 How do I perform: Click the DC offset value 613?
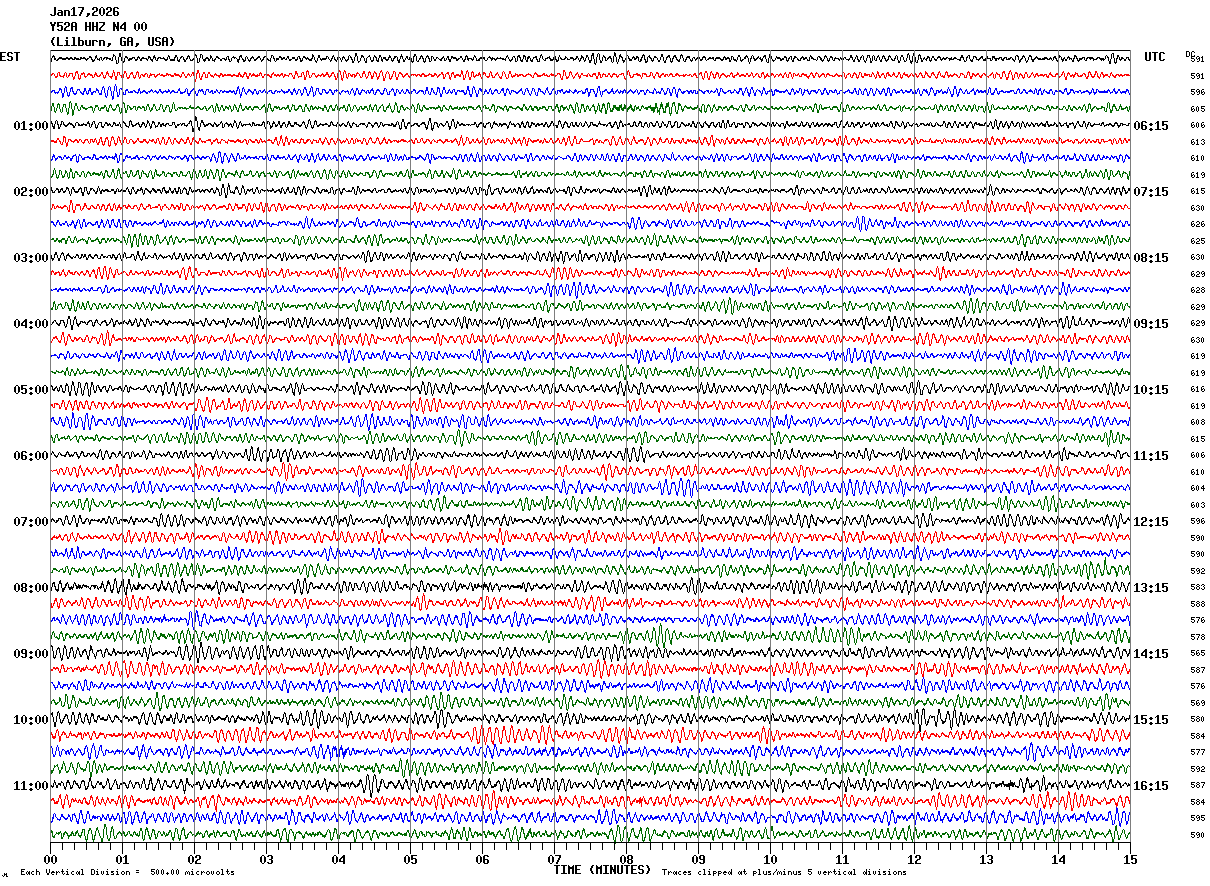coord(1197,142)
